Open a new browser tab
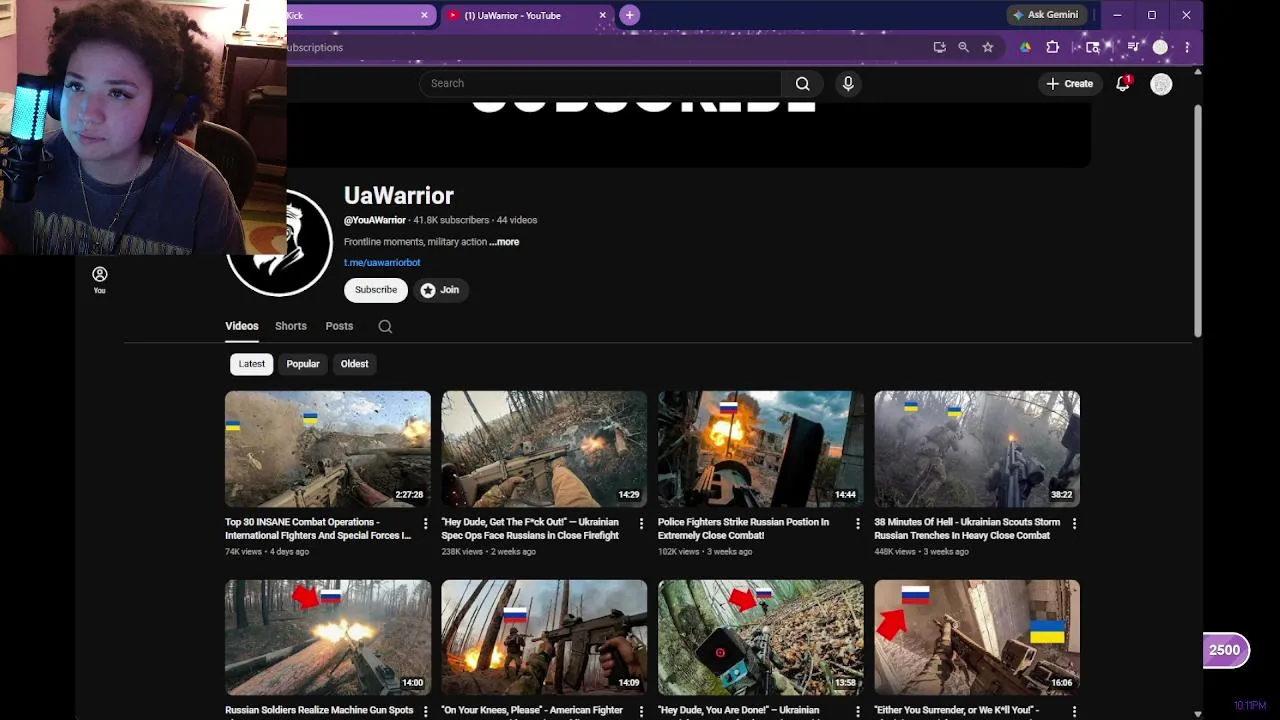This screenshot has height=720, width=1280. point(629,15)
